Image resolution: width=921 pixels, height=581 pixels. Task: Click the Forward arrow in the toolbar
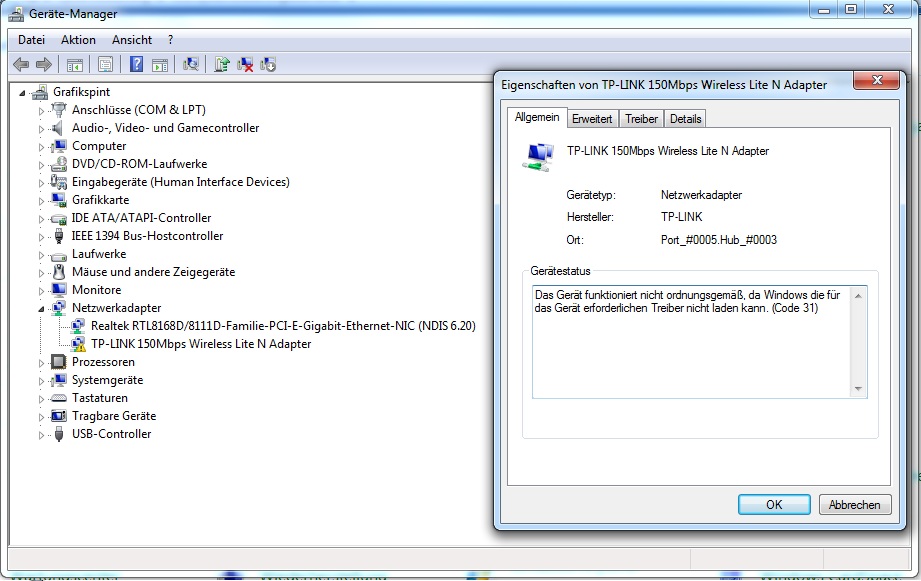[44, 64]
